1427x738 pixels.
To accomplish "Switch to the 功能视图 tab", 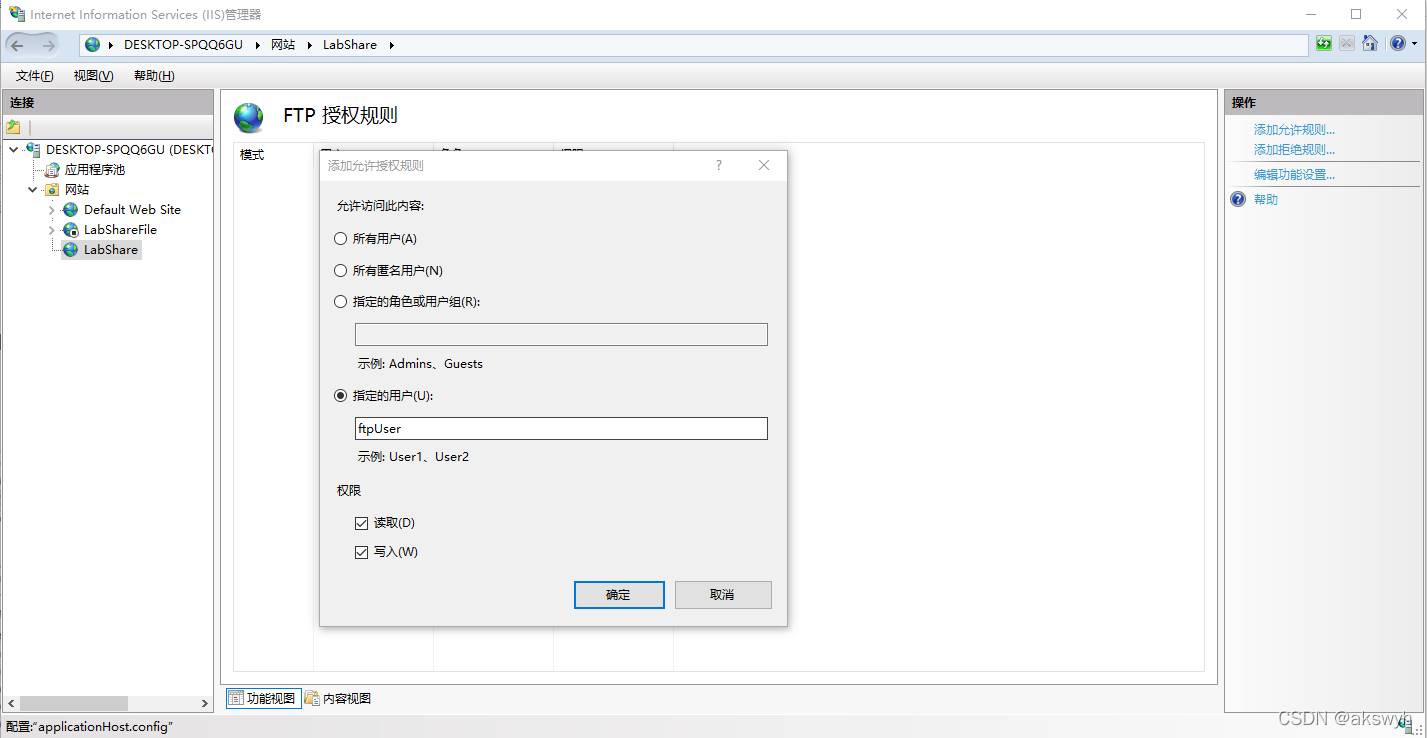I will tap(264, 698).
